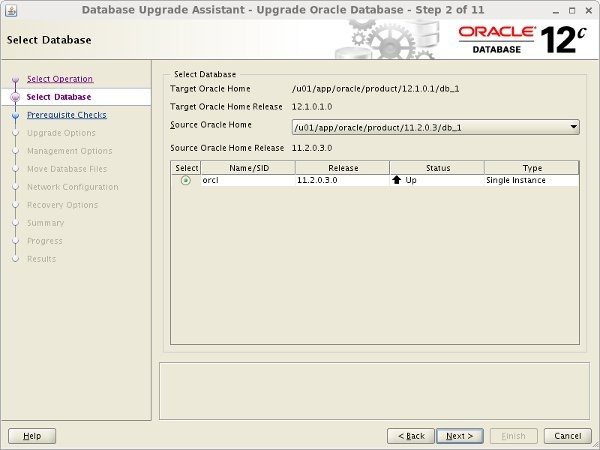Select the orcl database radio button
The height and width of the screenshot is (450, 600).
tap(186, 180)
